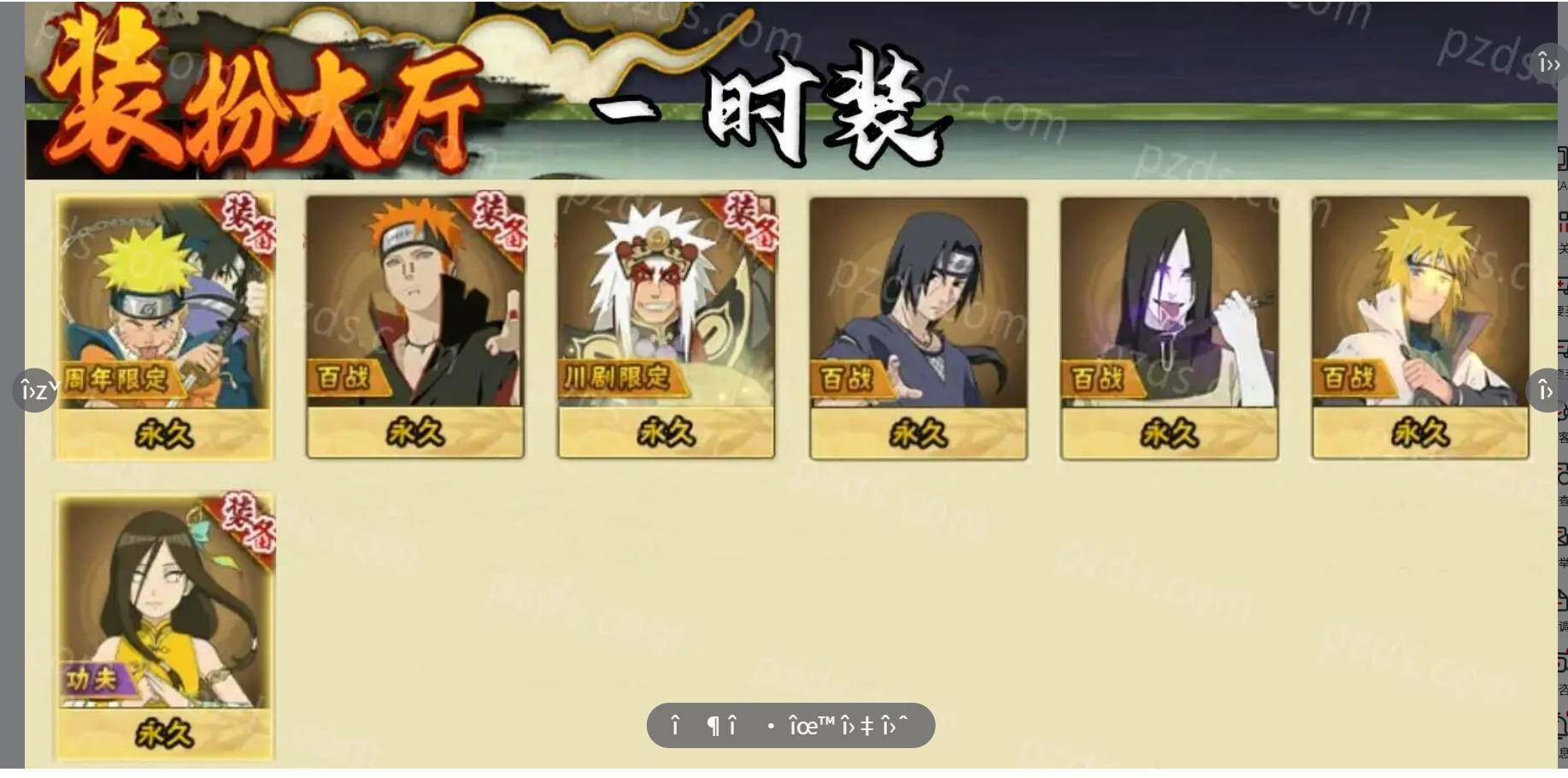
Task: Click the 装备 badge on the Pain card
Action: (x=500, y=224)
